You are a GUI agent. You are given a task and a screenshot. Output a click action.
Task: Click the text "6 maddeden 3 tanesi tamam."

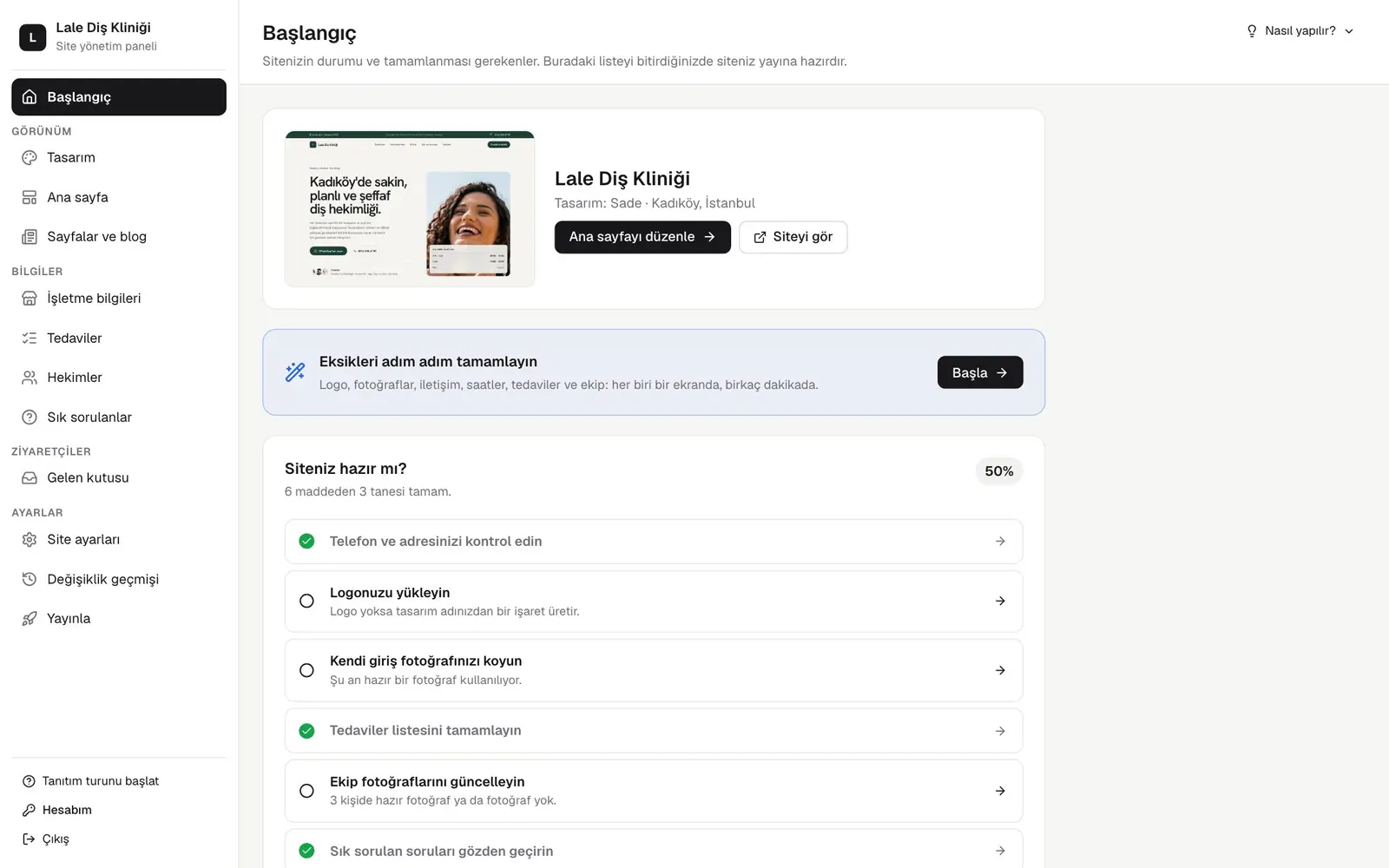[368, 492]
